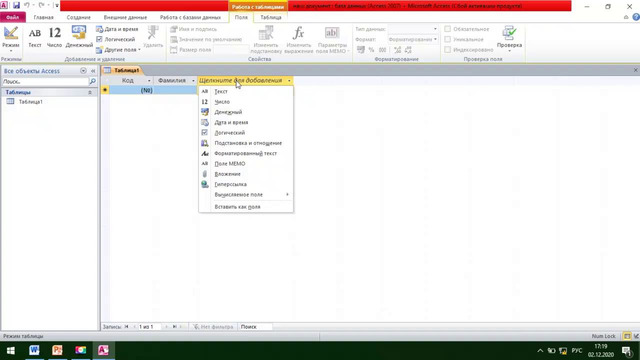This screenshot has height=360, width=640.
Task: Choose Текст in the field type menu
Action: [246, 91]
